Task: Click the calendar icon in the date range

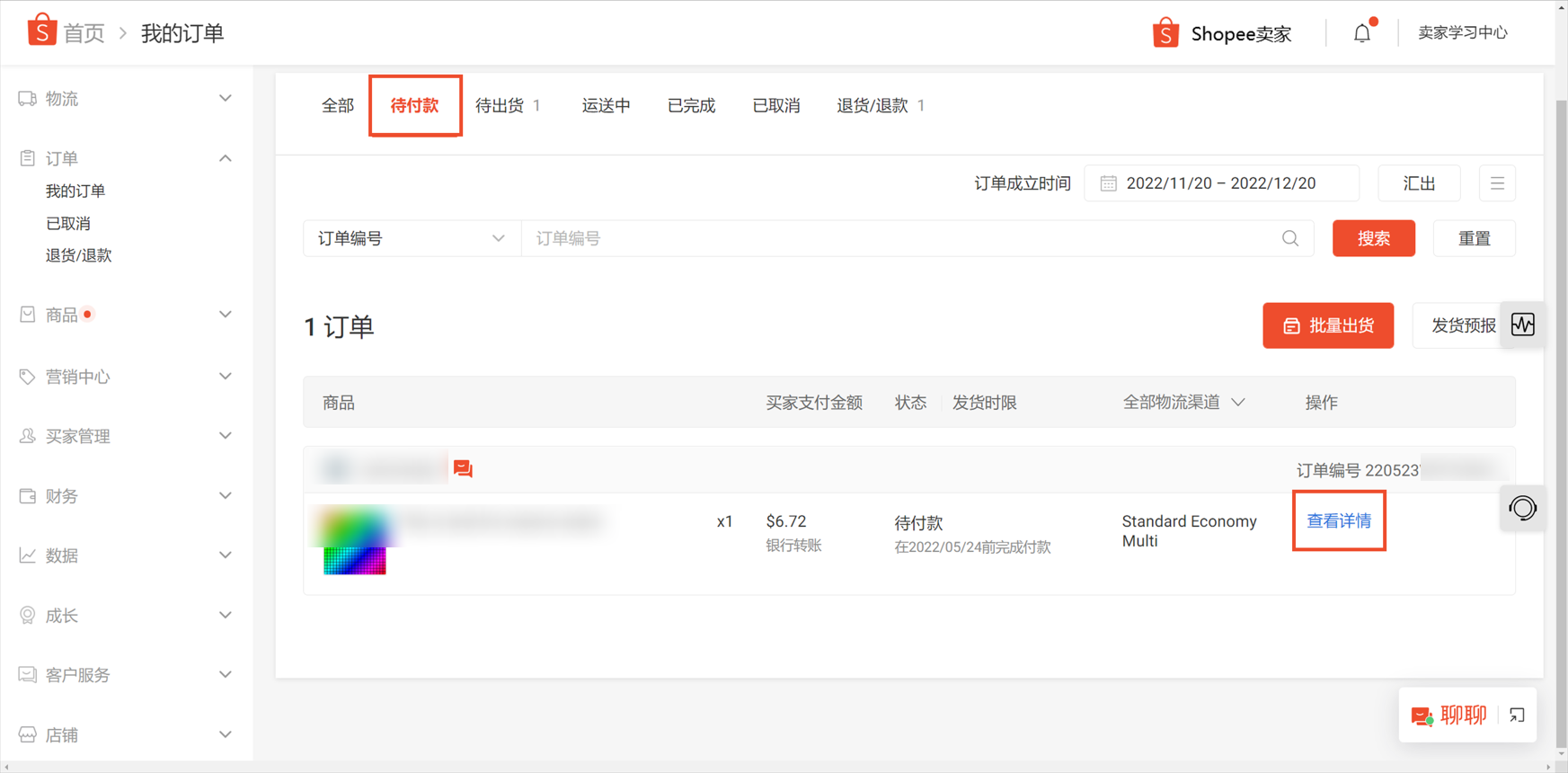Action: click(x=1109, y=183)
